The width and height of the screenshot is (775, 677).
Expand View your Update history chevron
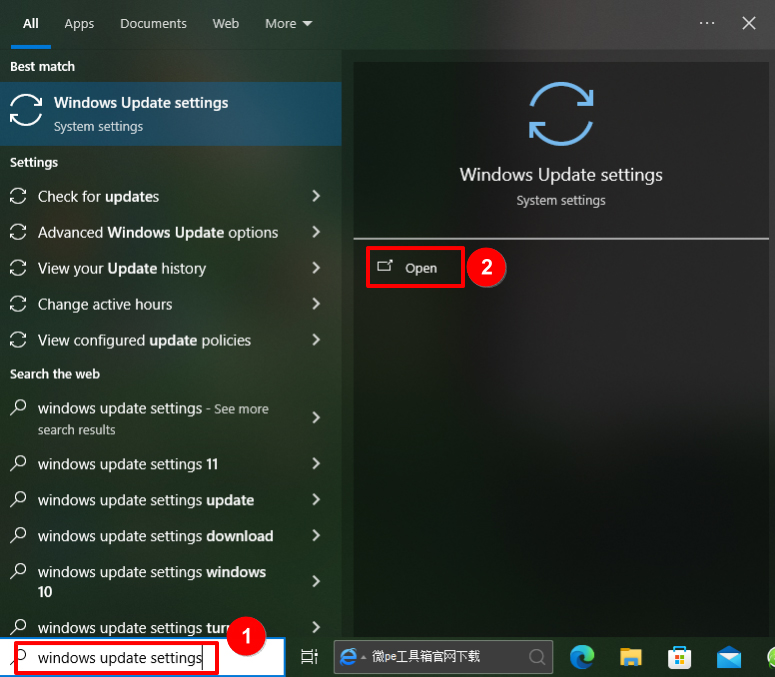(316, 268)
